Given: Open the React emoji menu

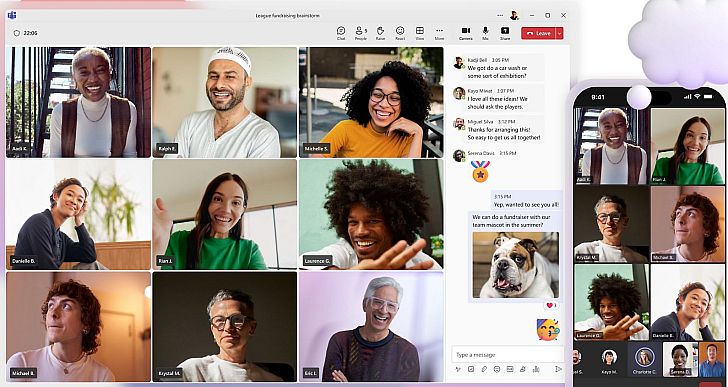Looking at the screenshot, I should point(400,33).
